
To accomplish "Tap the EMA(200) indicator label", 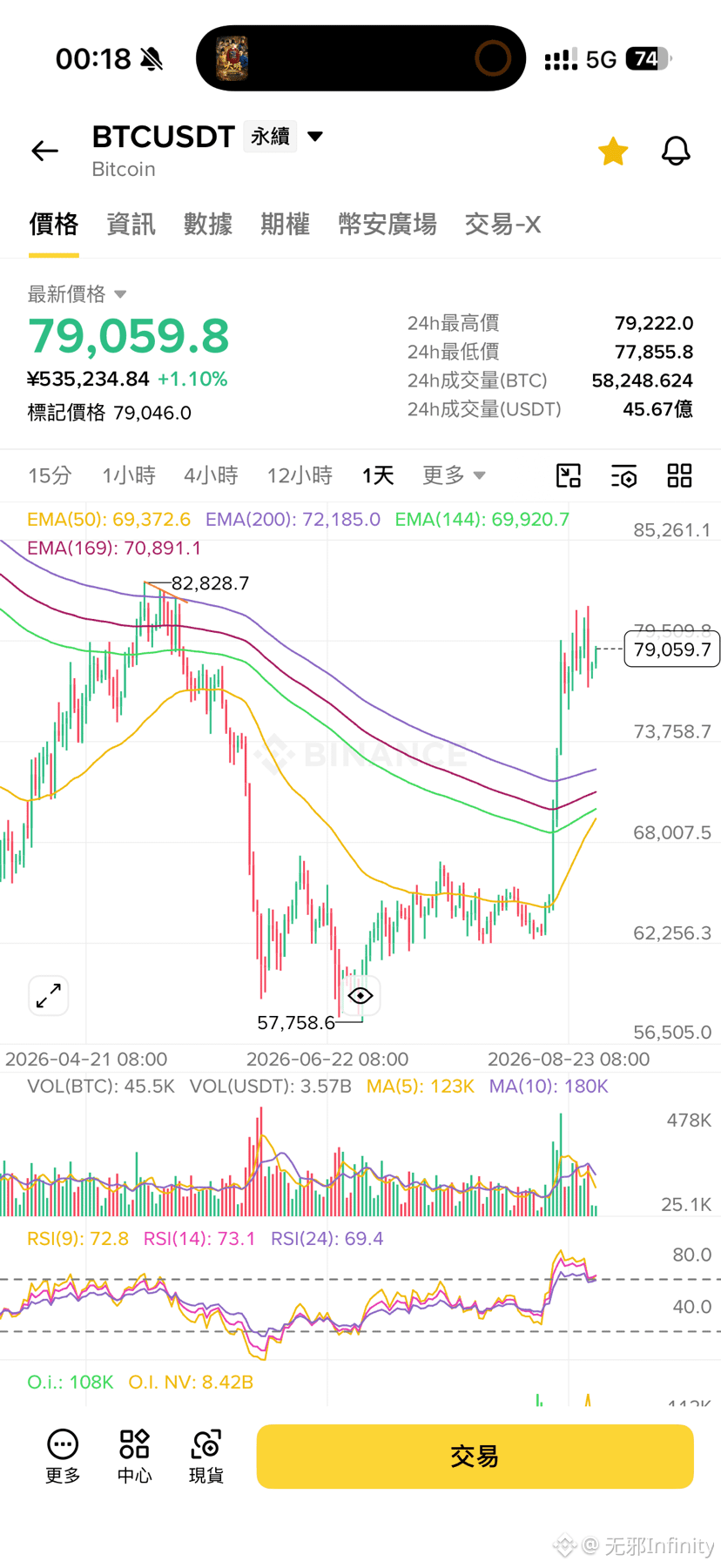I will (293, 520).
